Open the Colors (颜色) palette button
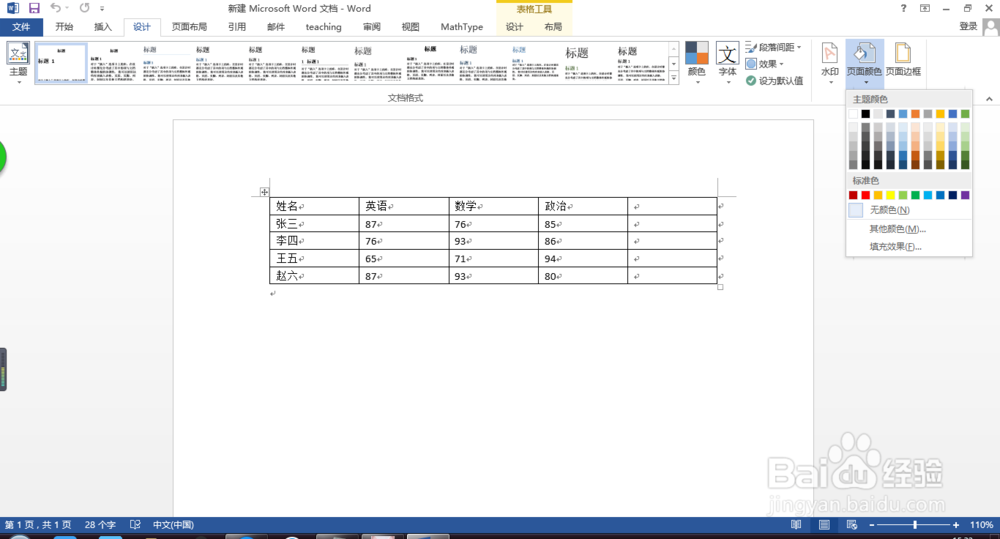 (x=696, y=62)
